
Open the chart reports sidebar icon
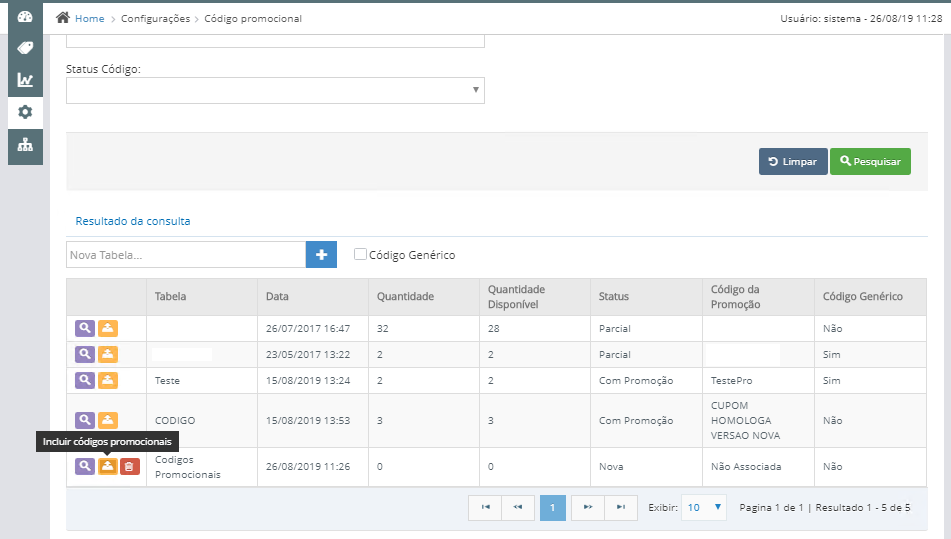pos(25,80)
